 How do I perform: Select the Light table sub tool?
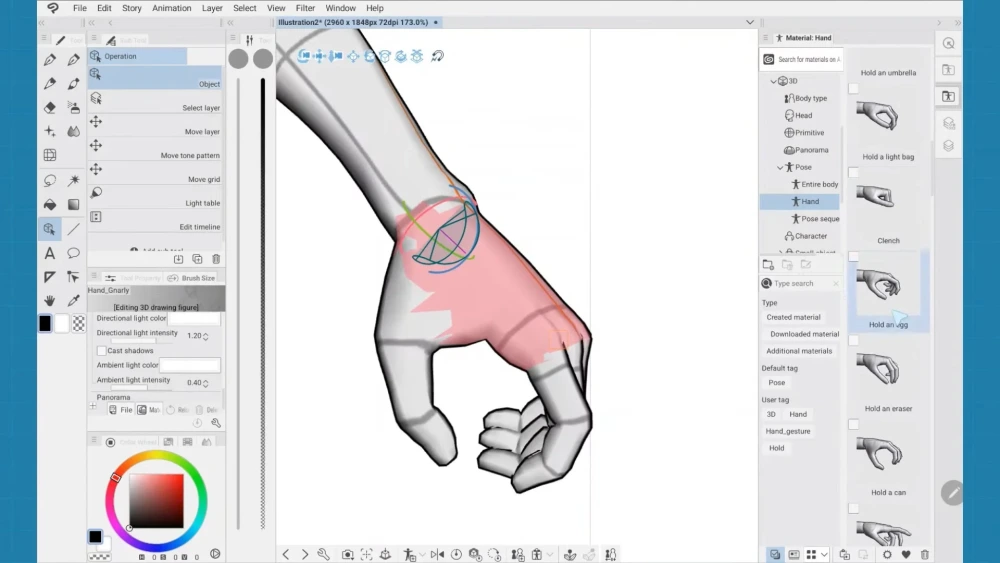[x=155, y=197]
